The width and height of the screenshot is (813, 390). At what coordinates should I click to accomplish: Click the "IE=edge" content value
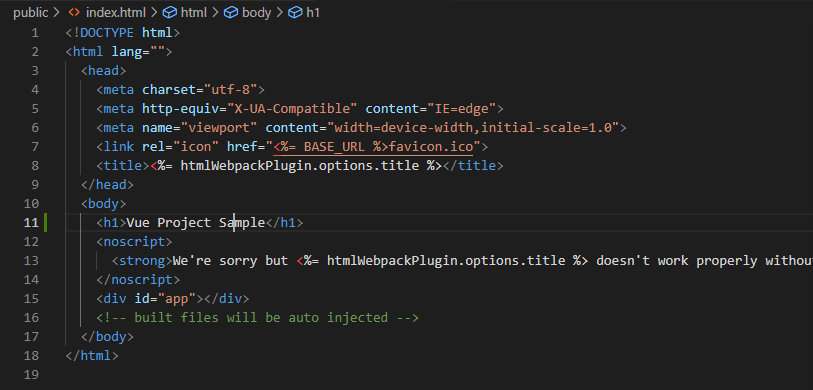click(x=461, y=109)
